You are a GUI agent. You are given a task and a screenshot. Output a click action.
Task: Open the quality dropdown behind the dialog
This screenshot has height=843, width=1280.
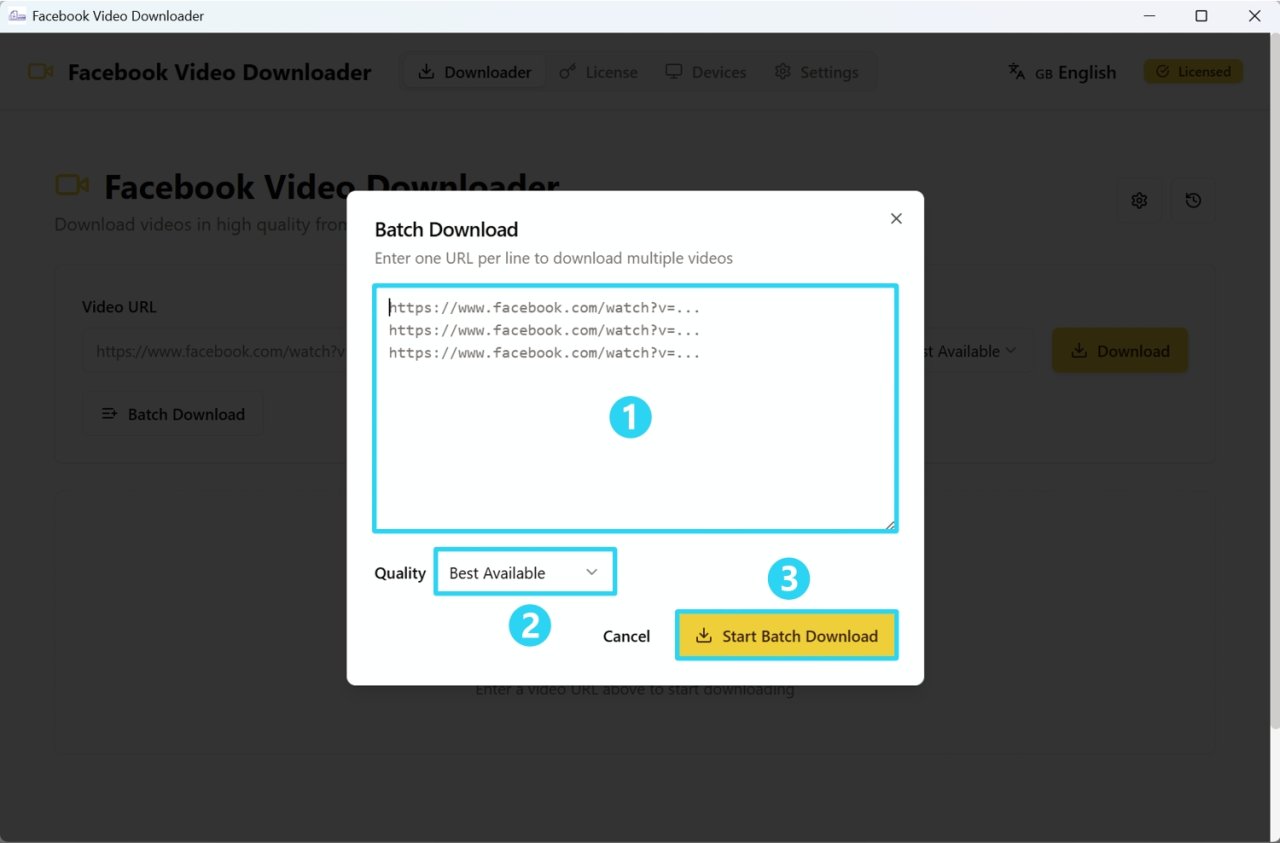click(x=975, y=351)
